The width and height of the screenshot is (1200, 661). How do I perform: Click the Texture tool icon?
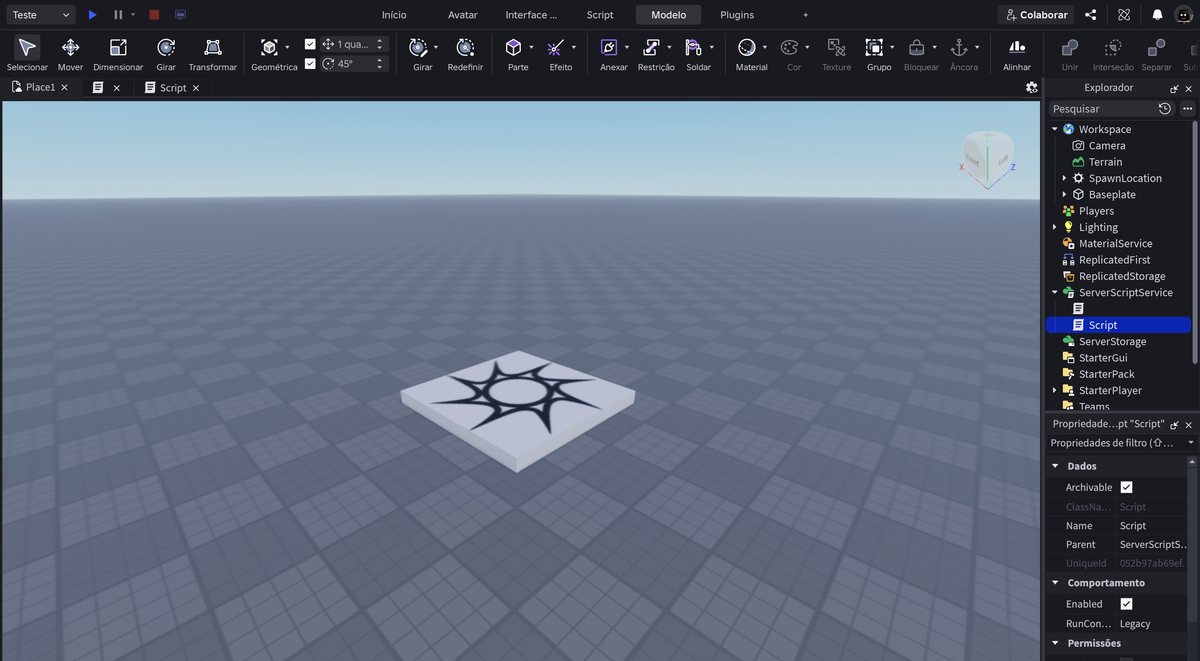pyautogui.click(x=836, y=47)
